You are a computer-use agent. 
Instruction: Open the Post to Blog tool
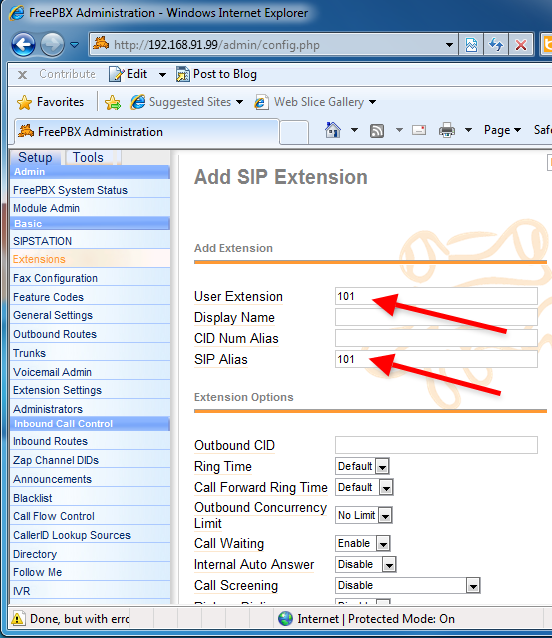(x=216, y=74)
